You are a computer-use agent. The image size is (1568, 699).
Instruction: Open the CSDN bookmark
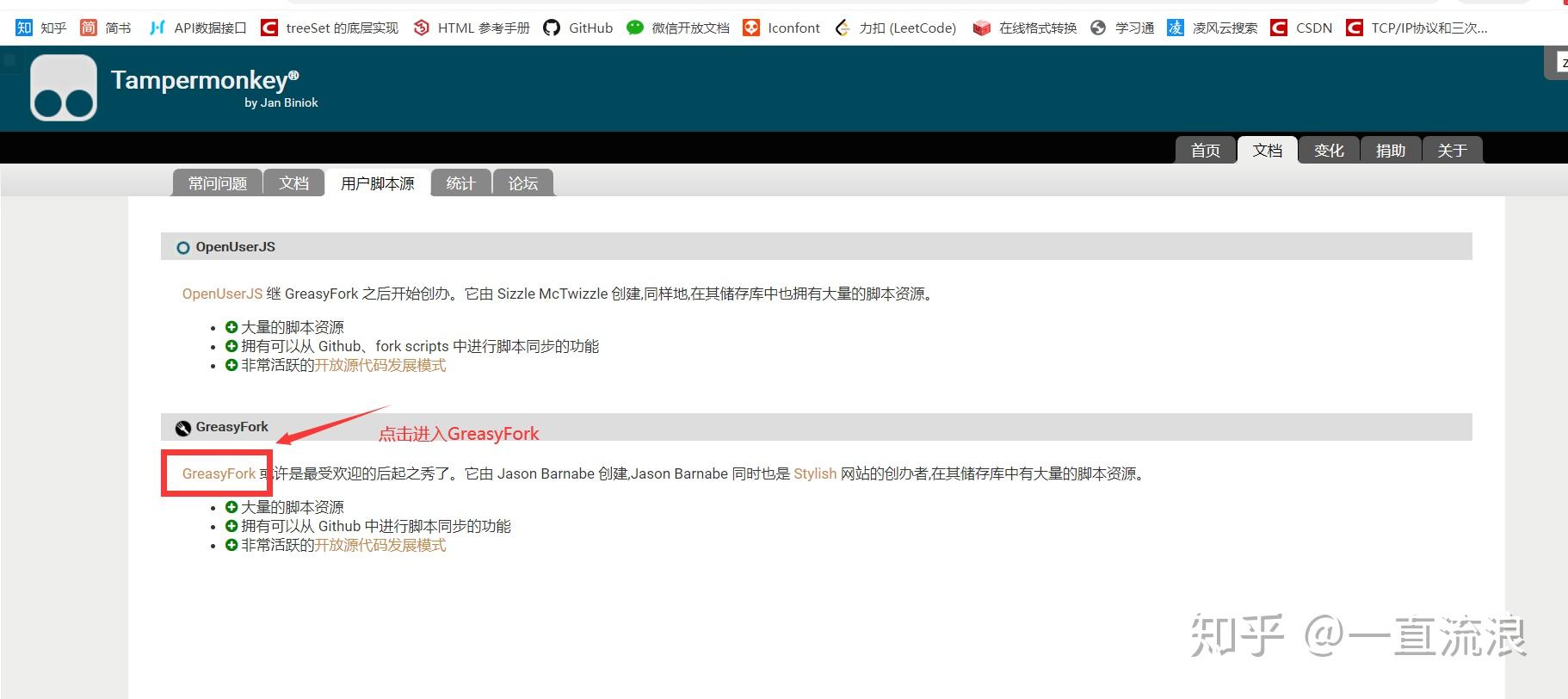[x=1301, y=28]
